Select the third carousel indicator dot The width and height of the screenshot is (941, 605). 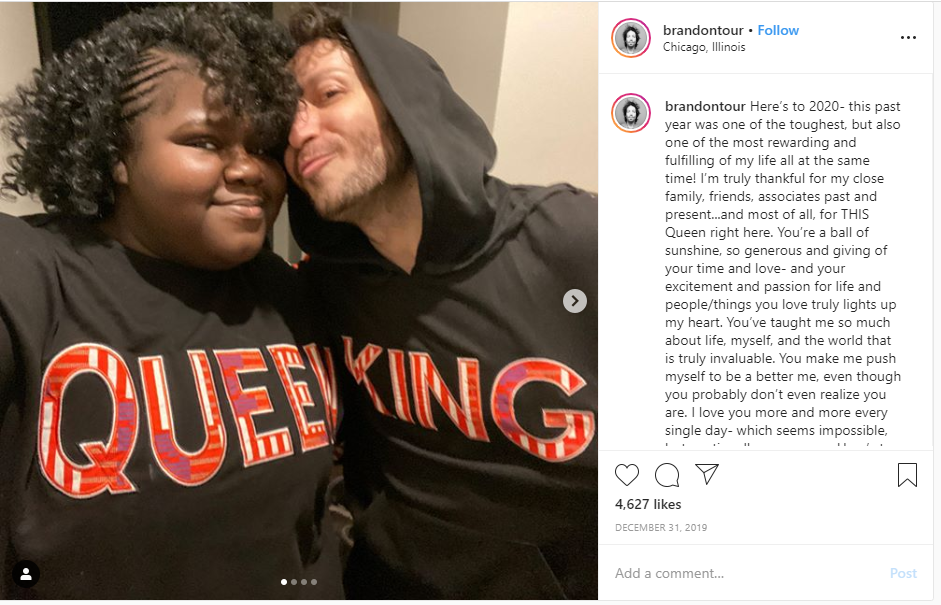(304, 579)
